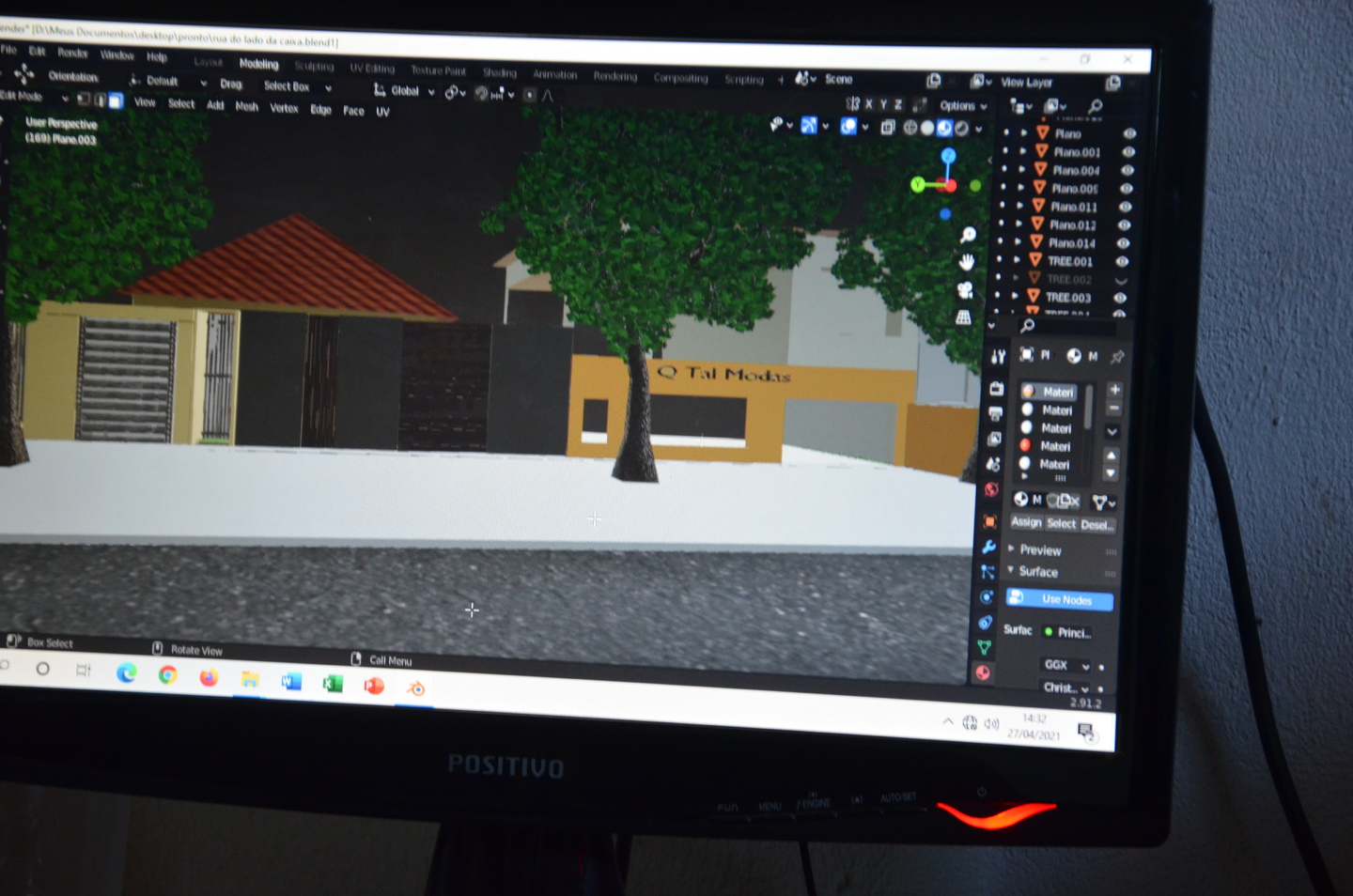Open the Options dropdown in viewport header
Image resolution: width=1353 pixels, height=896 pixels.
(963, 106)
